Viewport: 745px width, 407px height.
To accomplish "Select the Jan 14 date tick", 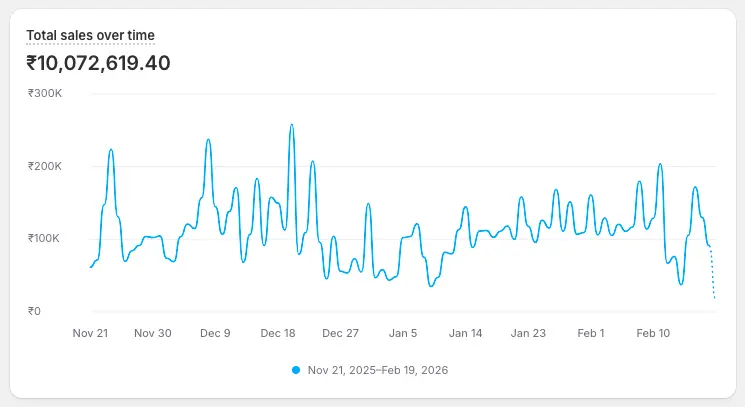I will click(465, 333).
